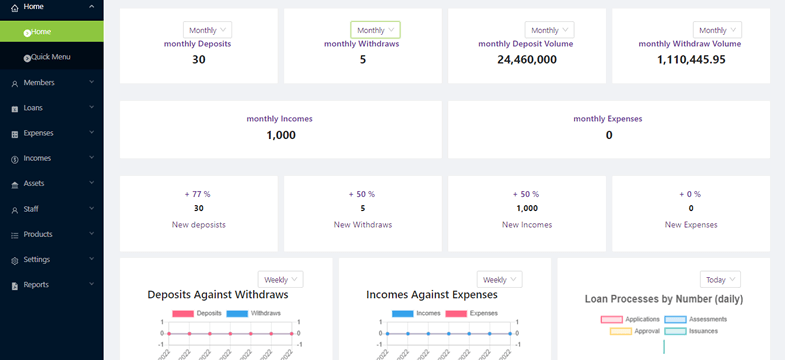Collapse the Home menu chevron
Image resolution: width=785 pixels, height=360 pixels.
(91, 7)
